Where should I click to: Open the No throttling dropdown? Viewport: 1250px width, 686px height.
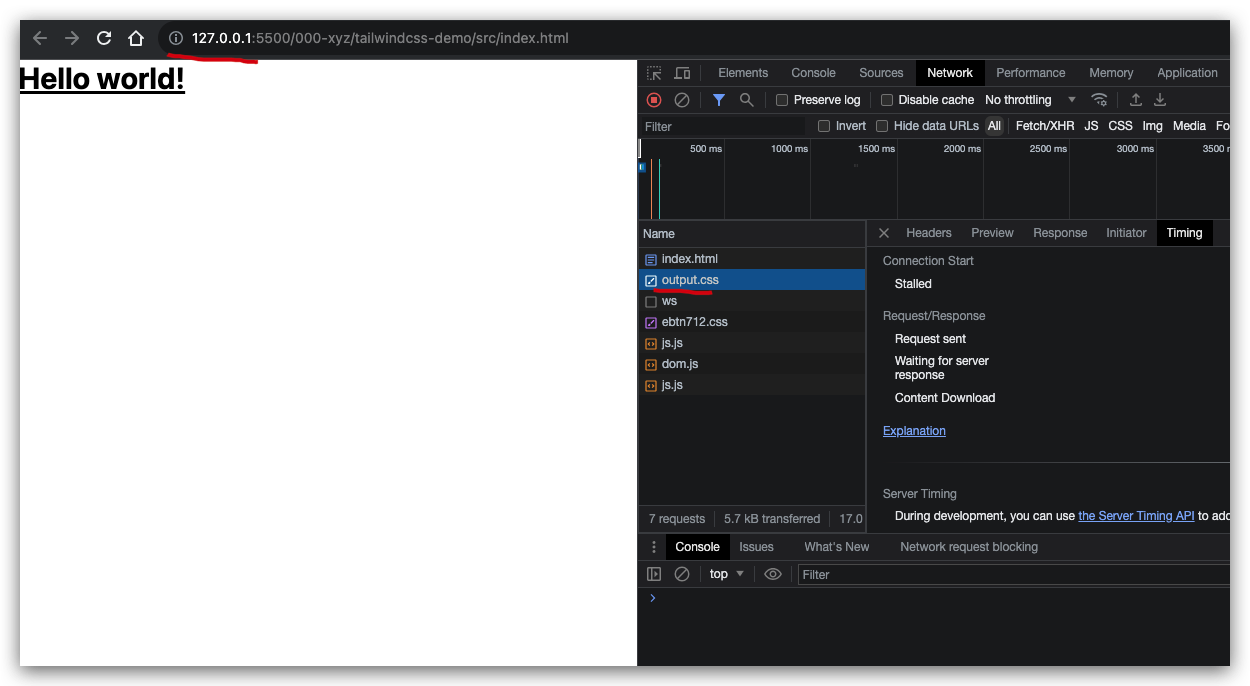tap(1030, 100)
